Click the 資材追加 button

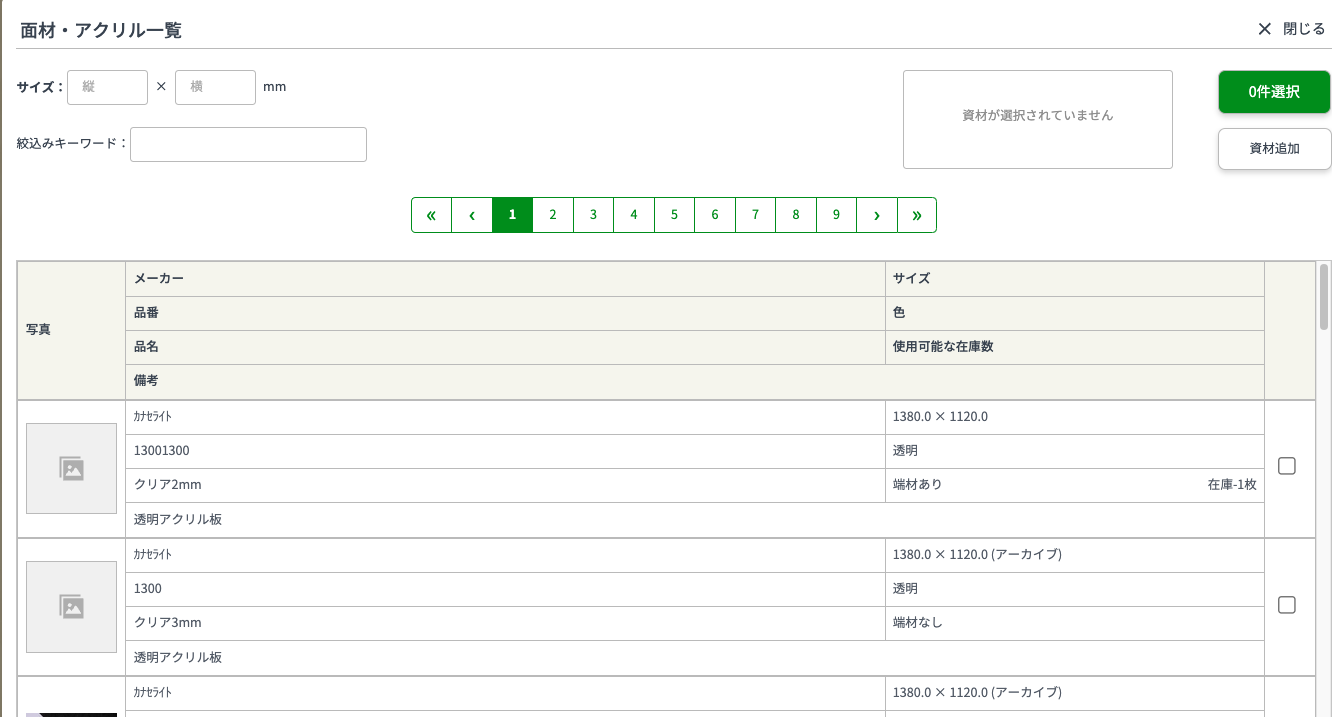[x=1274, y=149]
